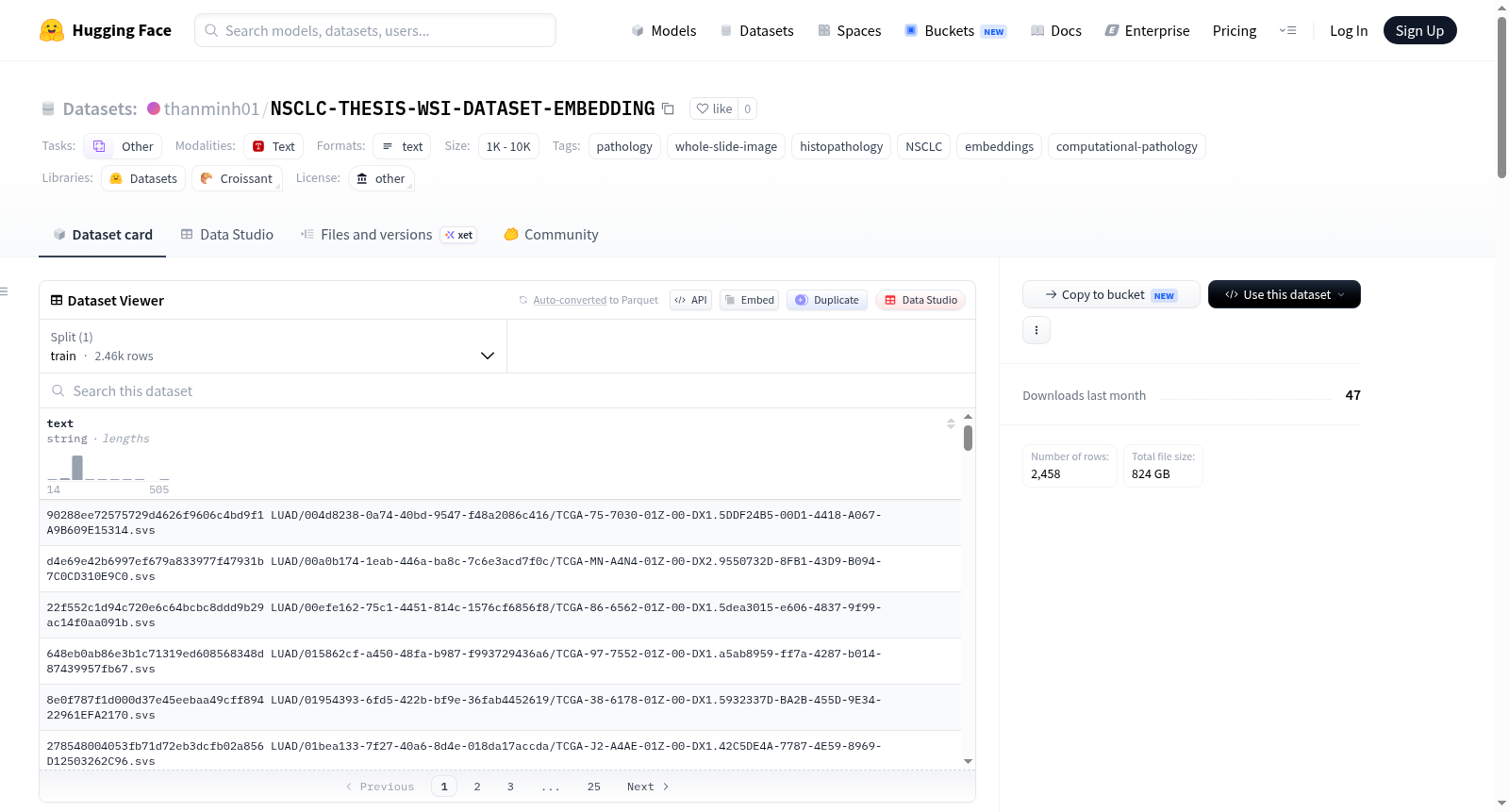Click the whole-slide-image tag
This screenshot has height=812, width=1509.
click(x=726, y=146)
